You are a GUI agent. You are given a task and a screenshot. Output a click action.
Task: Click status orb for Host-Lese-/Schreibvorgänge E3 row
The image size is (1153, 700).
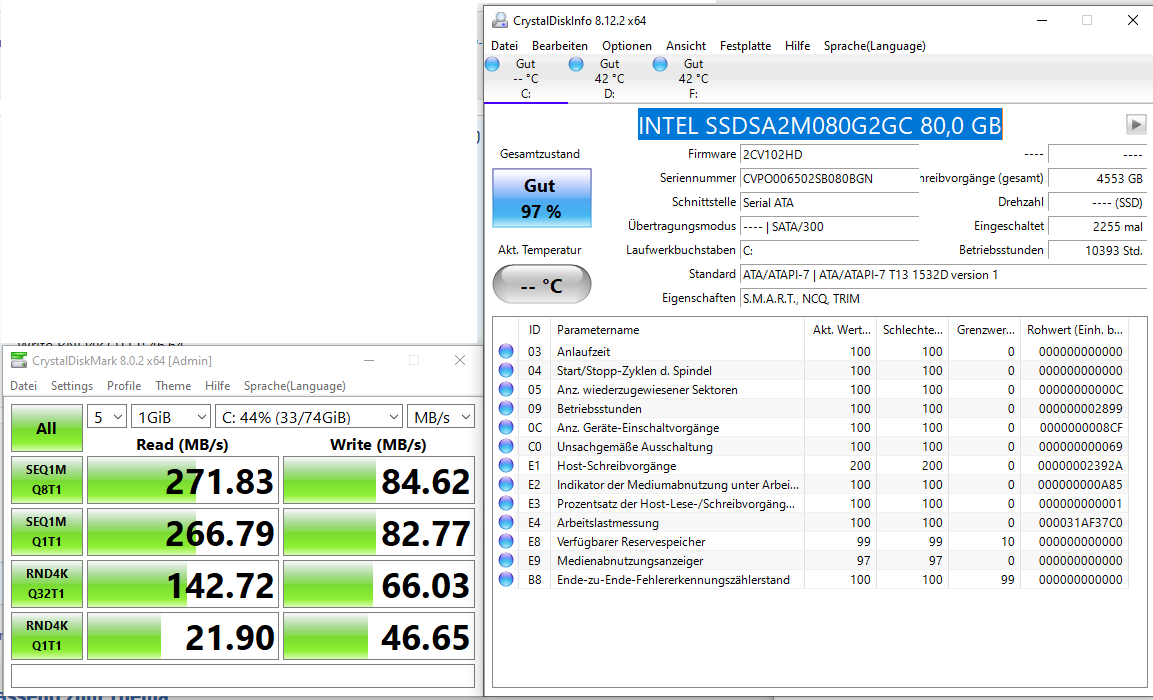[506, 504]
